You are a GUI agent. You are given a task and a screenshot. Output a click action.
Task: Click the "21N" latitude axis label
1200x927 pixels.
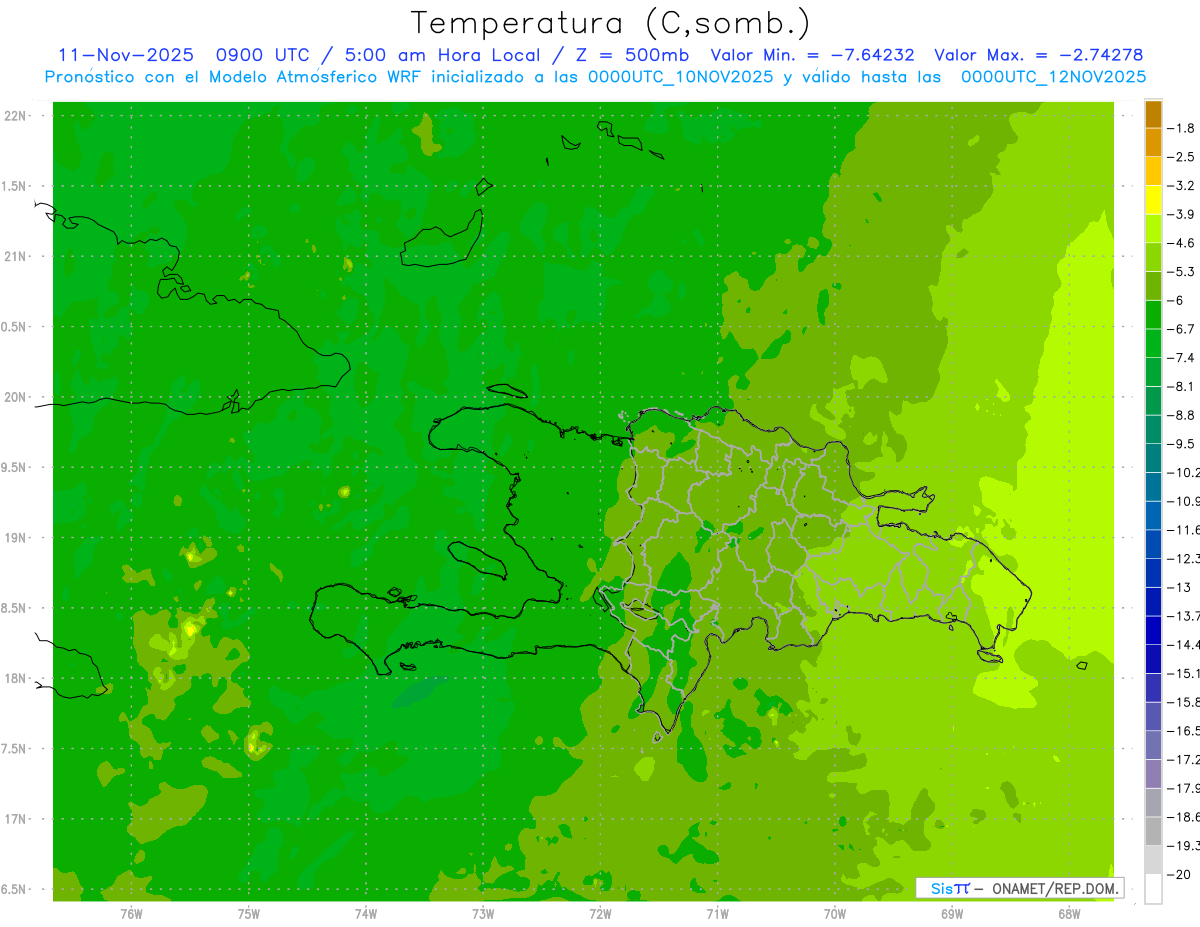(14, 256)
